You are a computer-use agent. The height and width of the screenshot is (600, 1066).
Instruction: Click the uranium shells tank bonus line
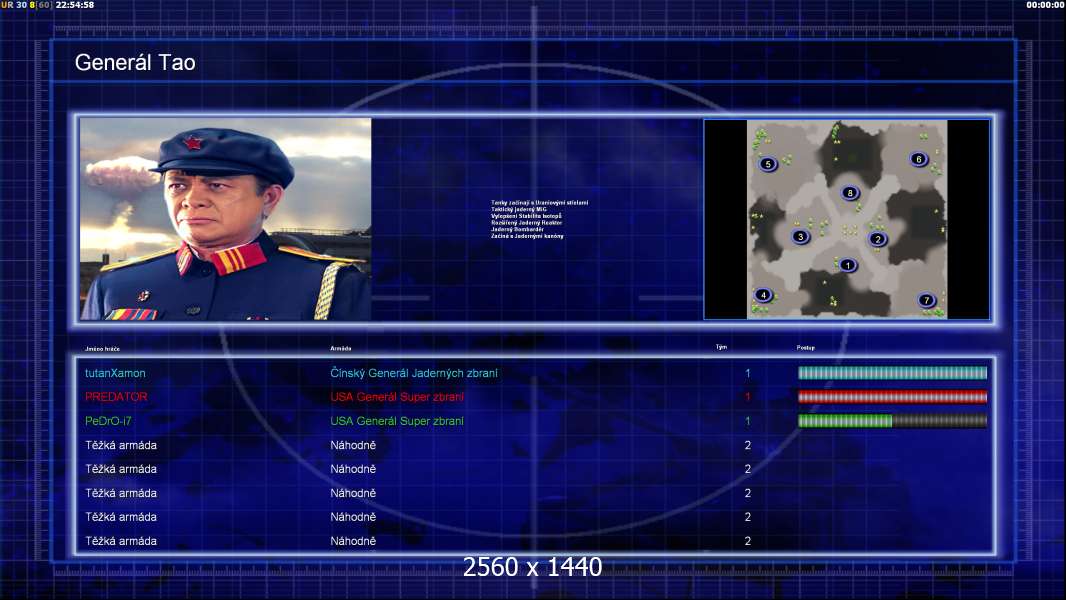pos(540,202)
